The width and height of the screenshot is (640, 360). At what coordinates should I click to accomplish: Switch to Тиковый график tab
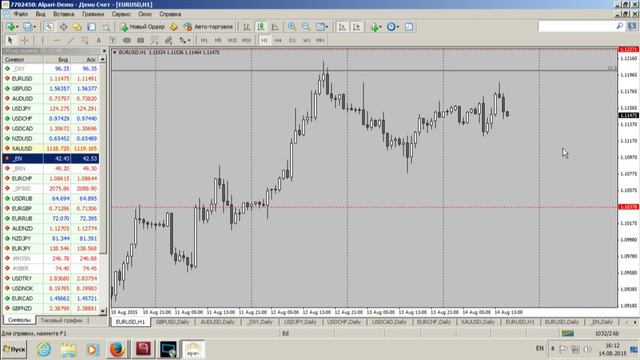(61, 320)
